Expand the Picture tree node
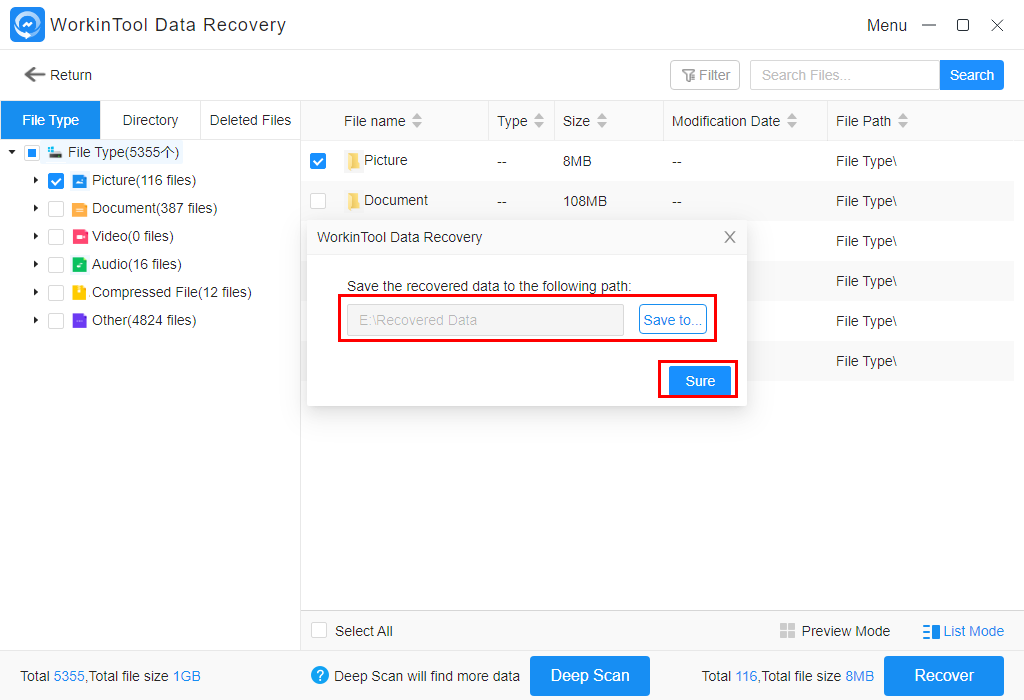Viewport: 1024px width, 700px height. coord(36,180)
